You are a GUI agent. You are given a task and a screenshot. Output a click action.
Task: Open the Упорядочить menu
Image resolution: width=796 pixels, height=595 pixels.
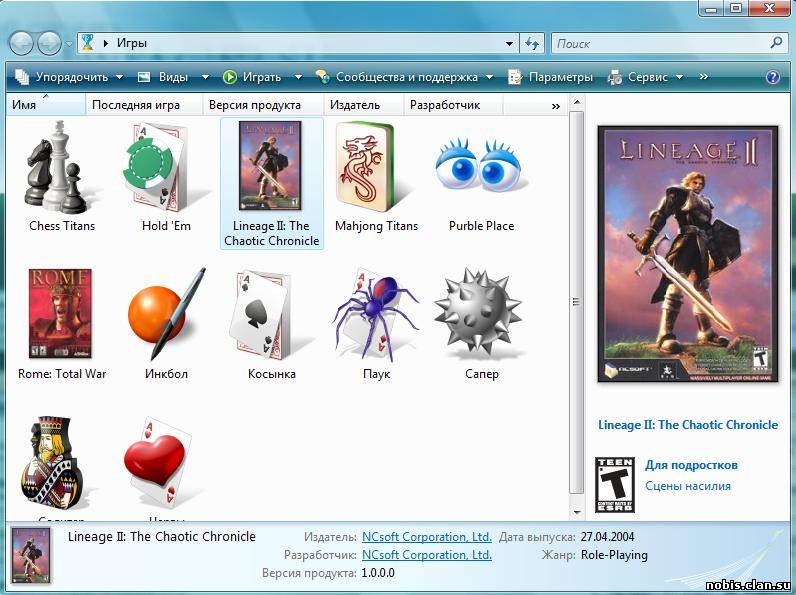coord(69,77)
